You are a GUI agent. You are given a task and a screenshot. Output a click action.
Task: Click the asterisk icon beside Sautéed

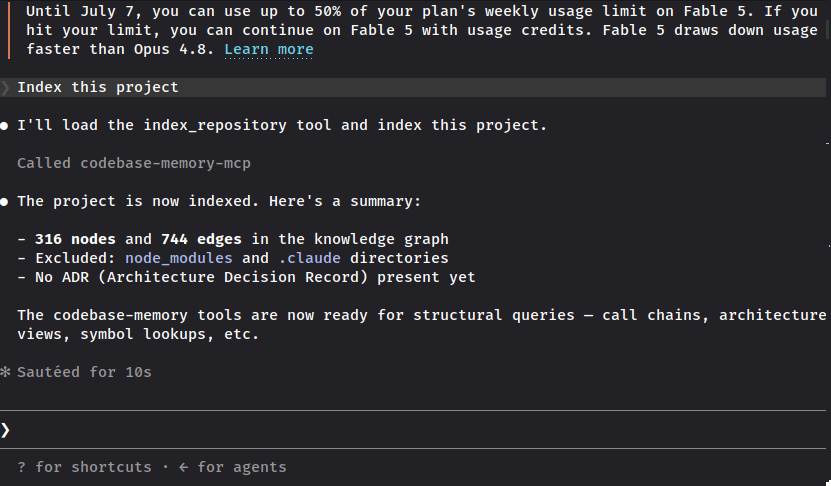click(5, 372)
